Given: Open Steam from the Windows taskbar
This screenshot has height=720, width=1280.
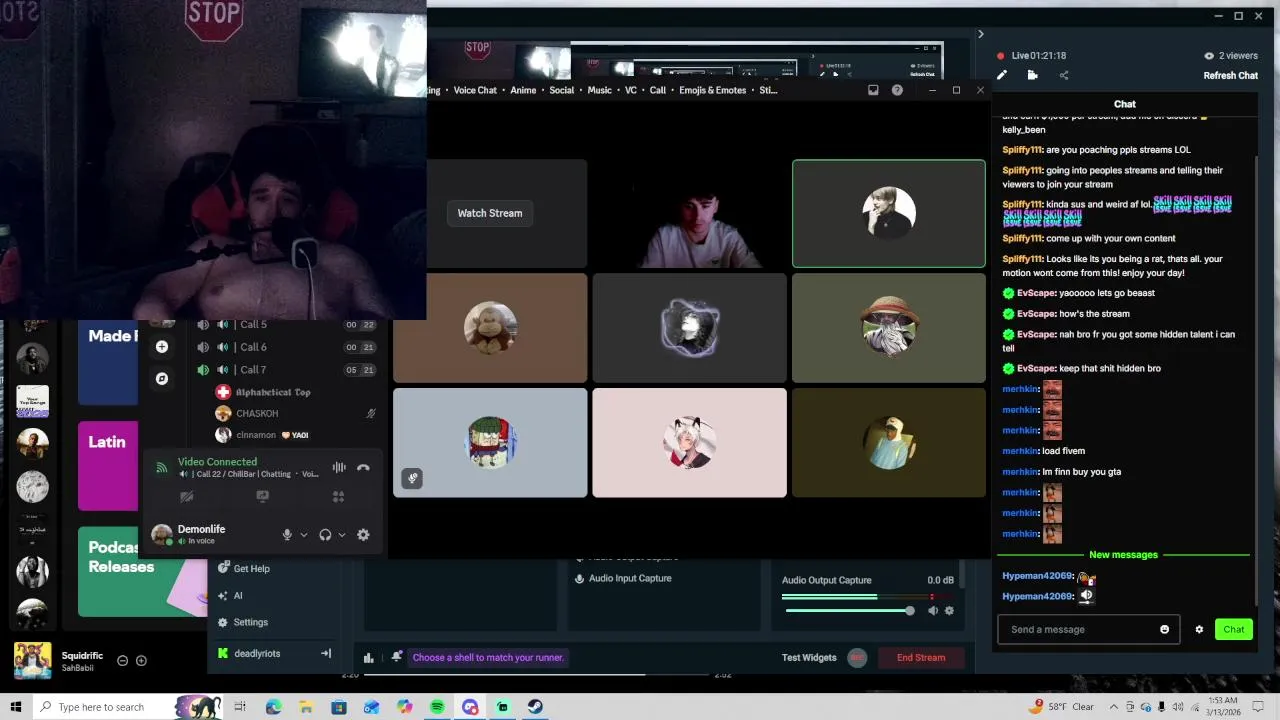Looking at the screenshot, I should click(x=535, y=707).
